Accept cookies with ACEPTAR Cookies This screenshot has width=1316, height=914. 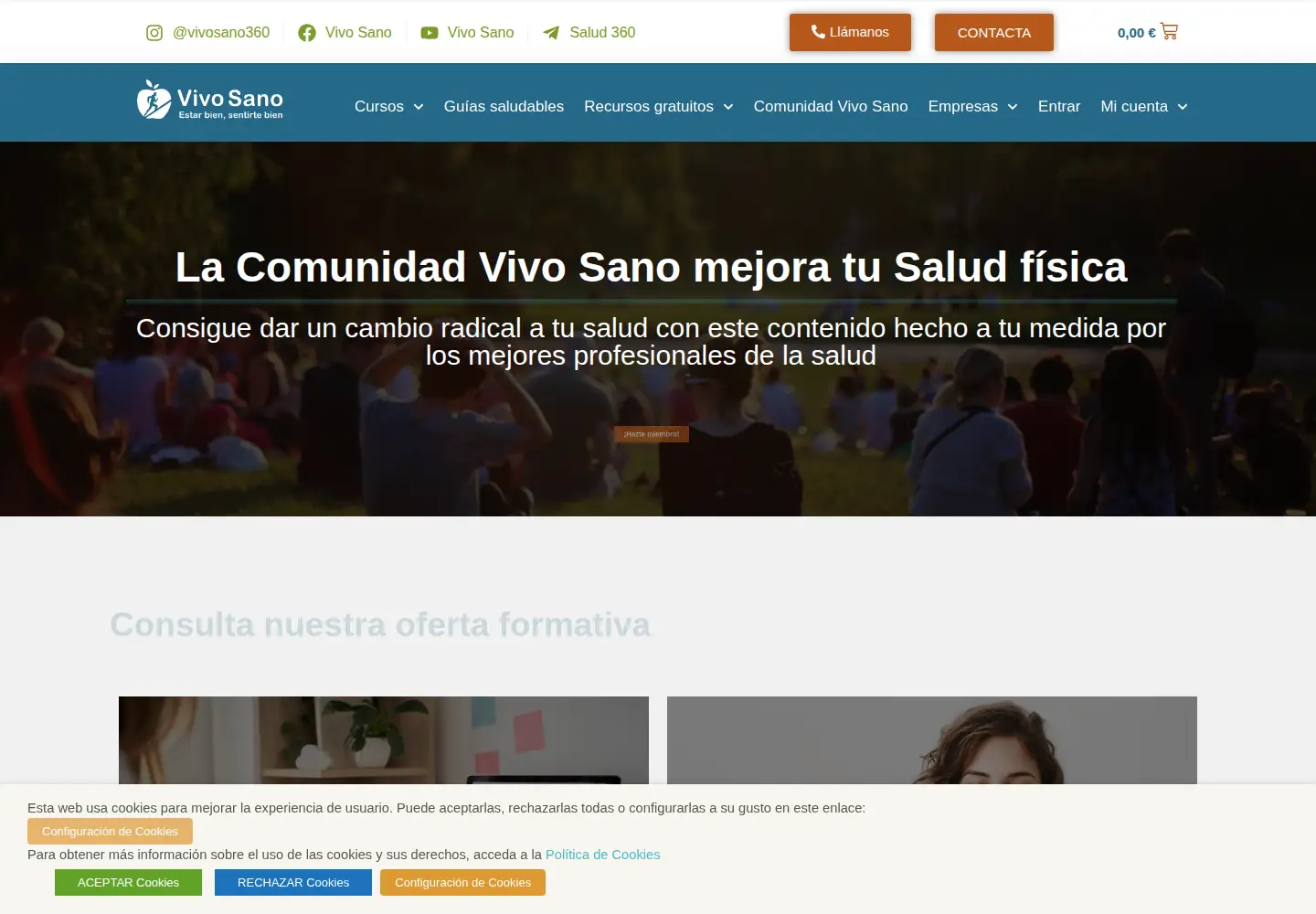pos(128,883)
